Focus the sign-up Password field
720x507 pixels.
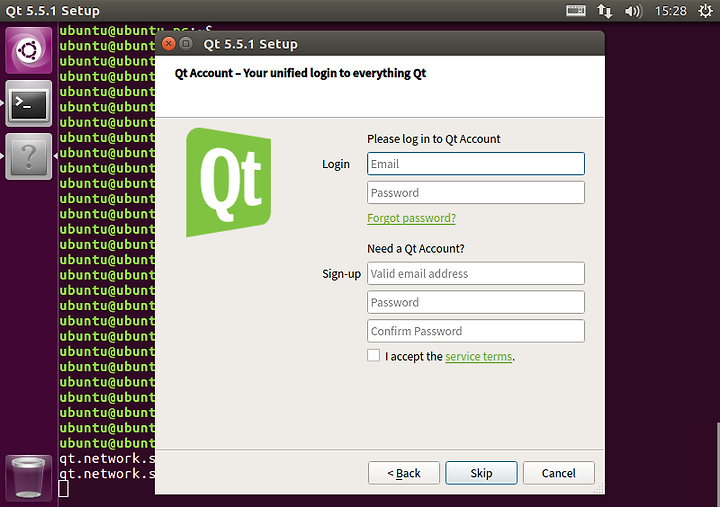pyautogui.click(x=476, y=302)
